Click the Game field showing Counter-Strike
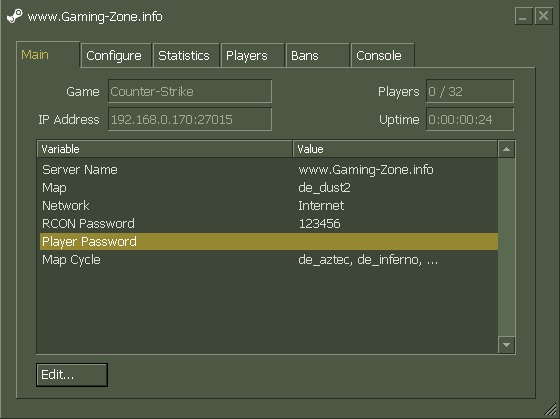 [190, 91]
